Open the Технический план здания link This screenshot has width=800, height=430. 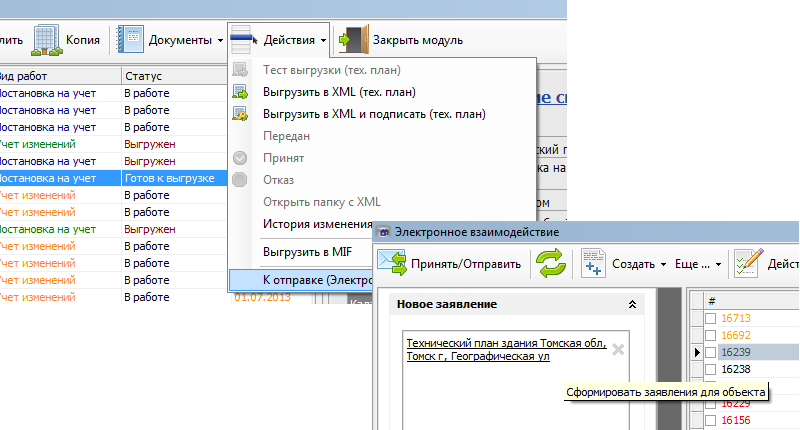click(506, 349)
